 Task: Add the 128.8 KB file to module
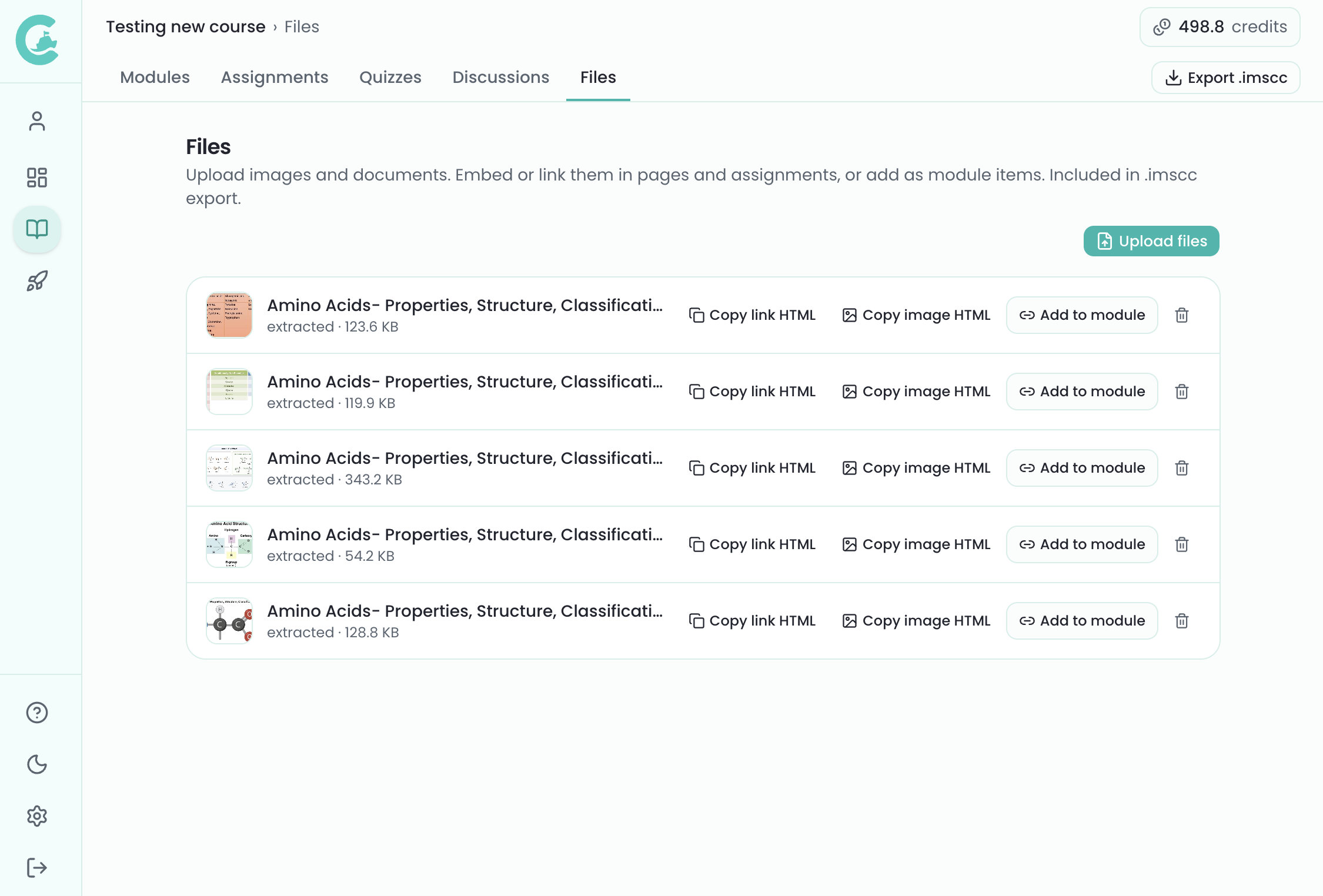coord(1082,621)
